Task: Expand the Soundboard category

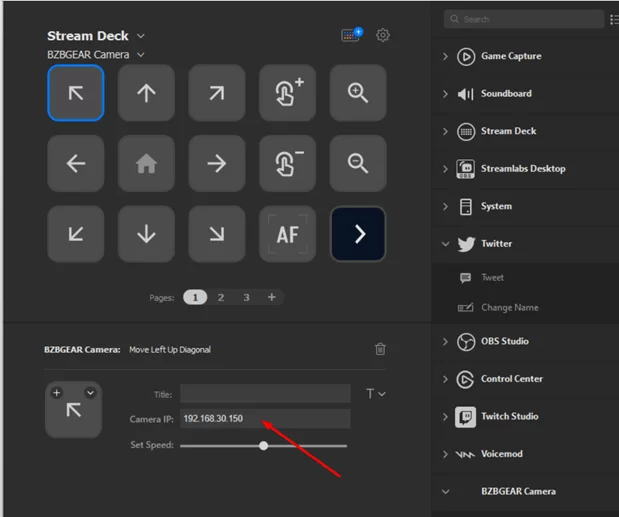Action: [445, 94]
